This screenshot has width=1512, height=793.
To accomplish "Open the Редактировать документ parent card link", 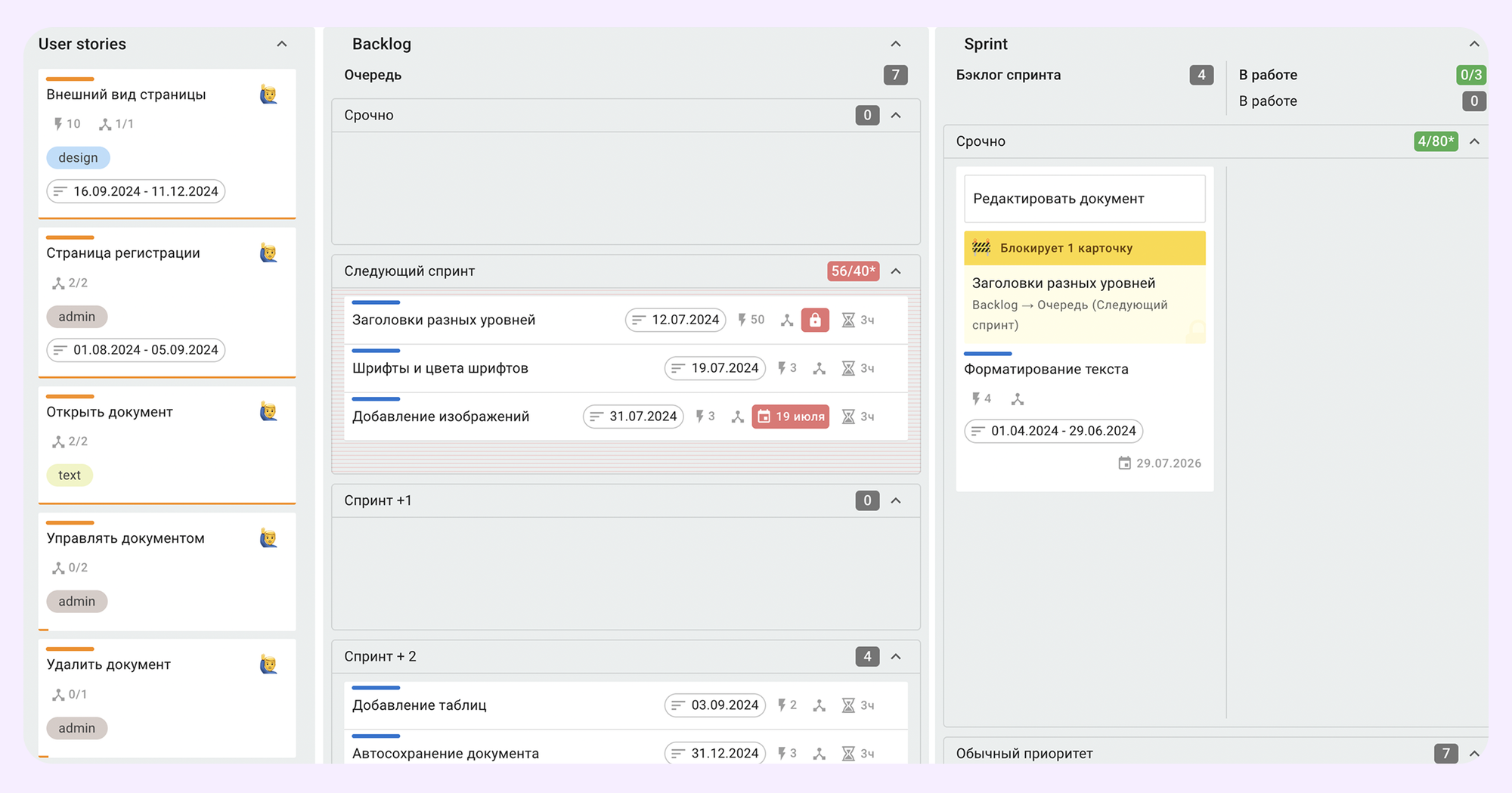I will [1084, 199].
